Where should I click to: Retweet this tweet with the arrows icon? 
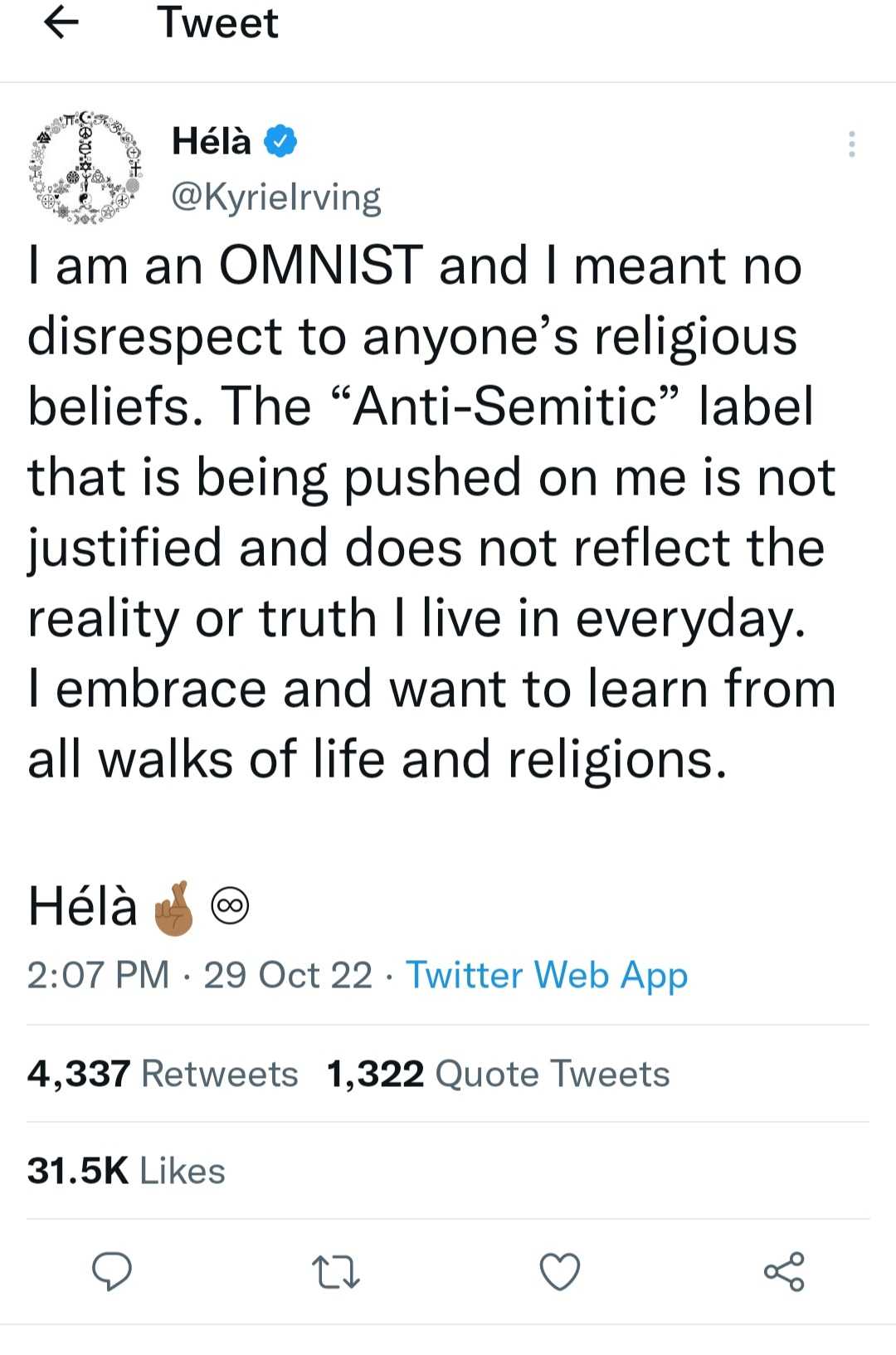[335, 1271]
